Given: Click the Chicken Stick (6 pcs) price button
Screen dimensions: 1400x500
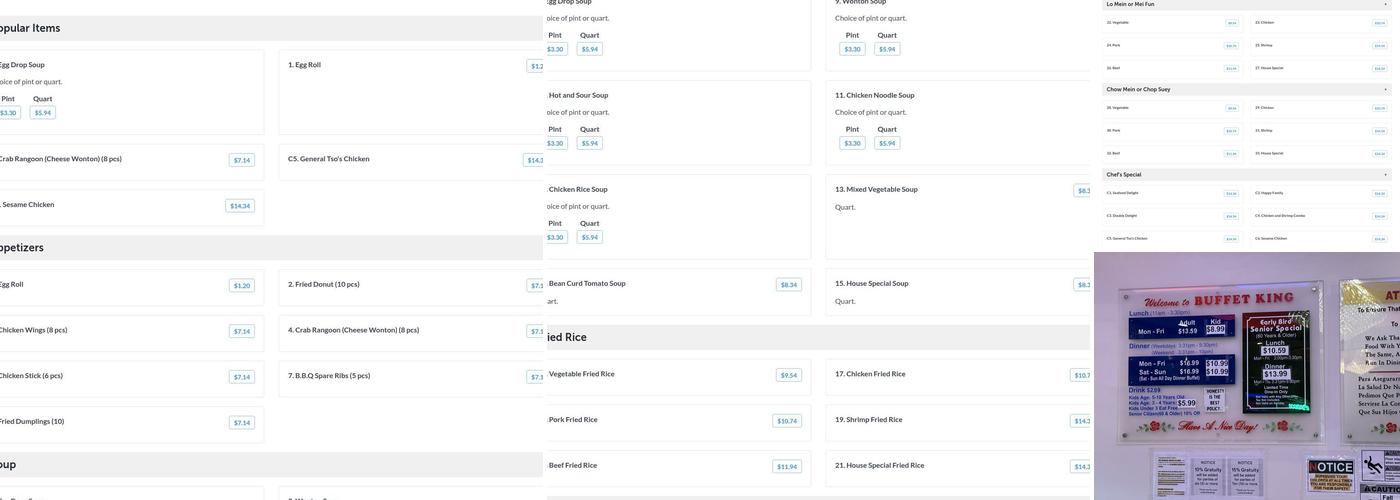Looking at the screenshot, I should [242, 377].
